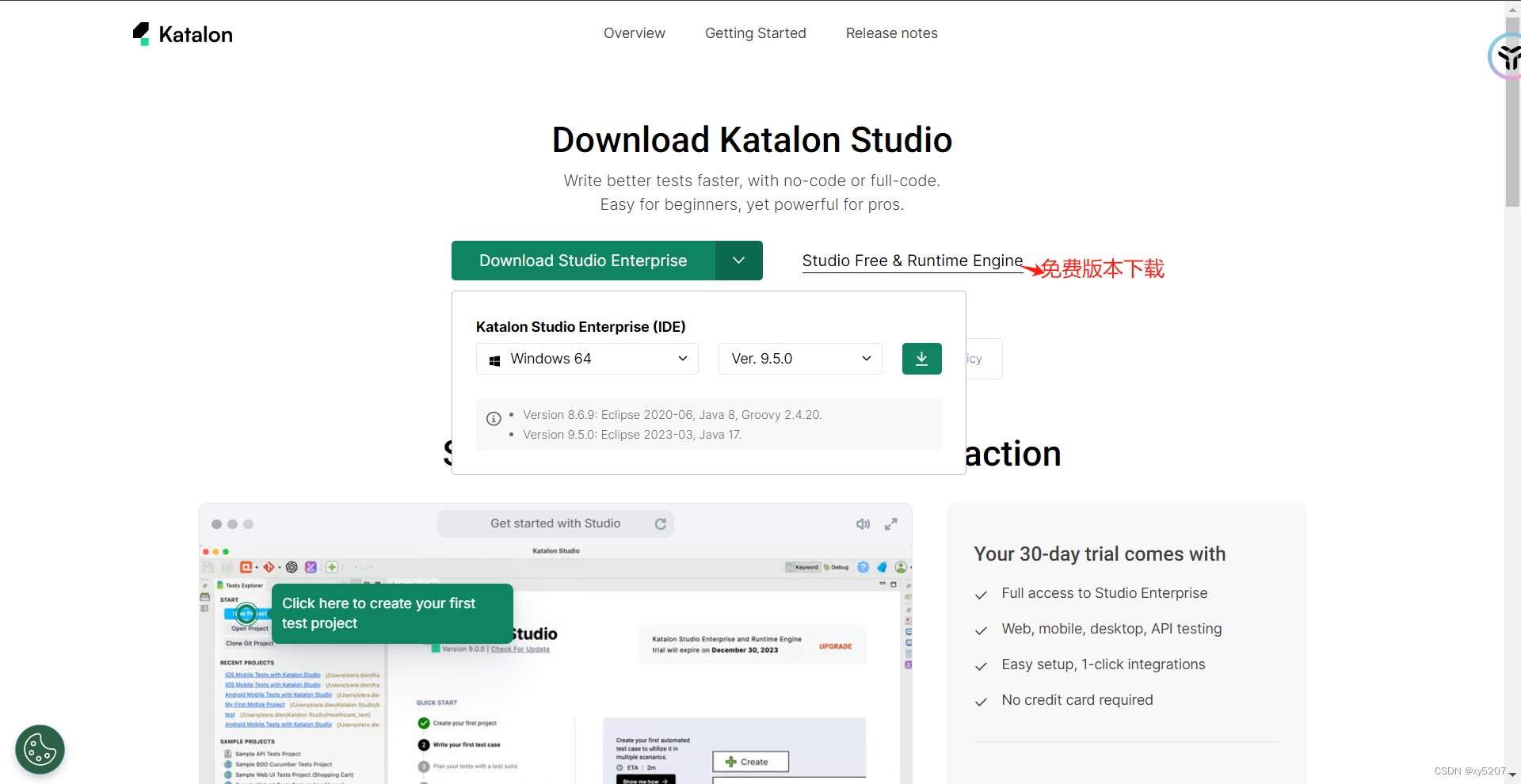Open the cookie settings icon at bottom left
The height and width of the screenshot is (784, 1521).
coord(40,749)
